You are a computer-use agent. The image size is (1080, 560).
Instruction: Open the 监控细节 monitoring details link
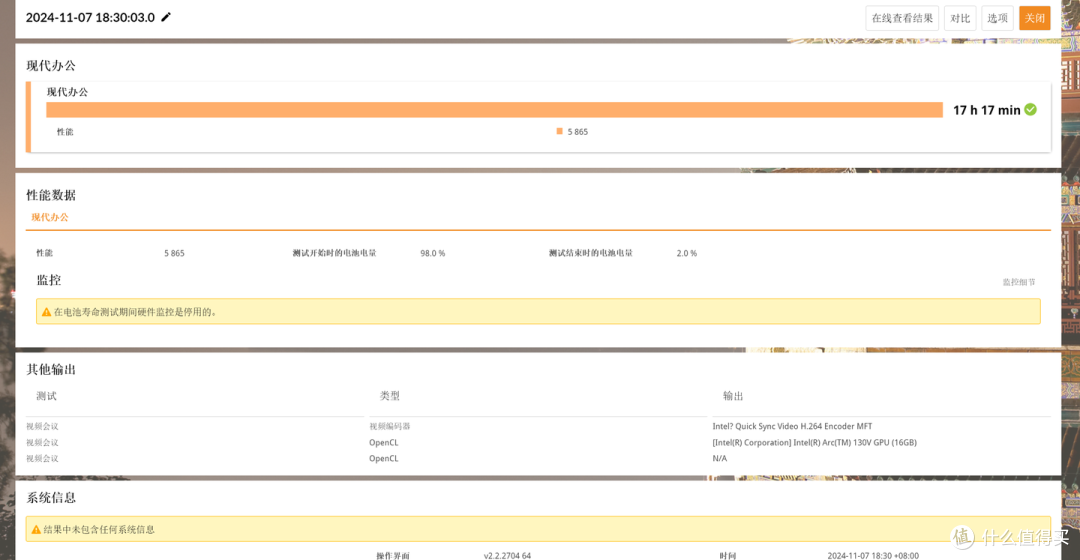pos(1019,282)
